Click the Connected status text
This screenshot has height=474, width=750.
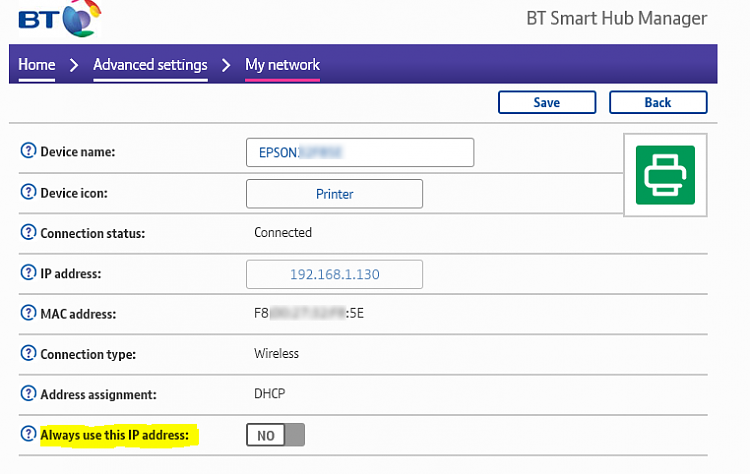(x=283, y=232)
